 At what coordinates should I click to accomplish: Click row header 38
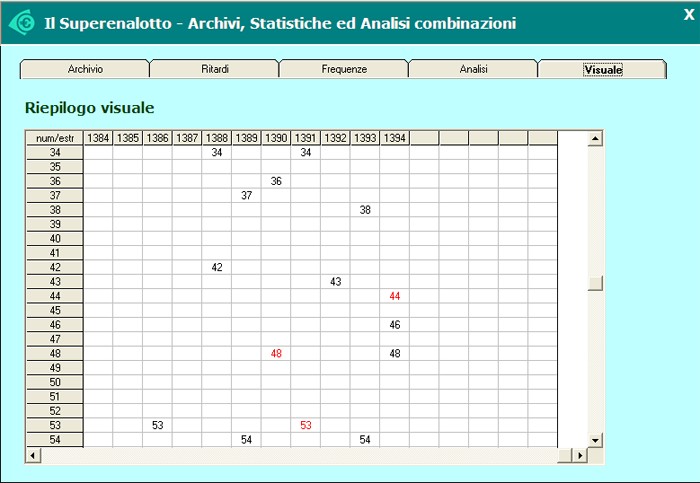(55, 210)
